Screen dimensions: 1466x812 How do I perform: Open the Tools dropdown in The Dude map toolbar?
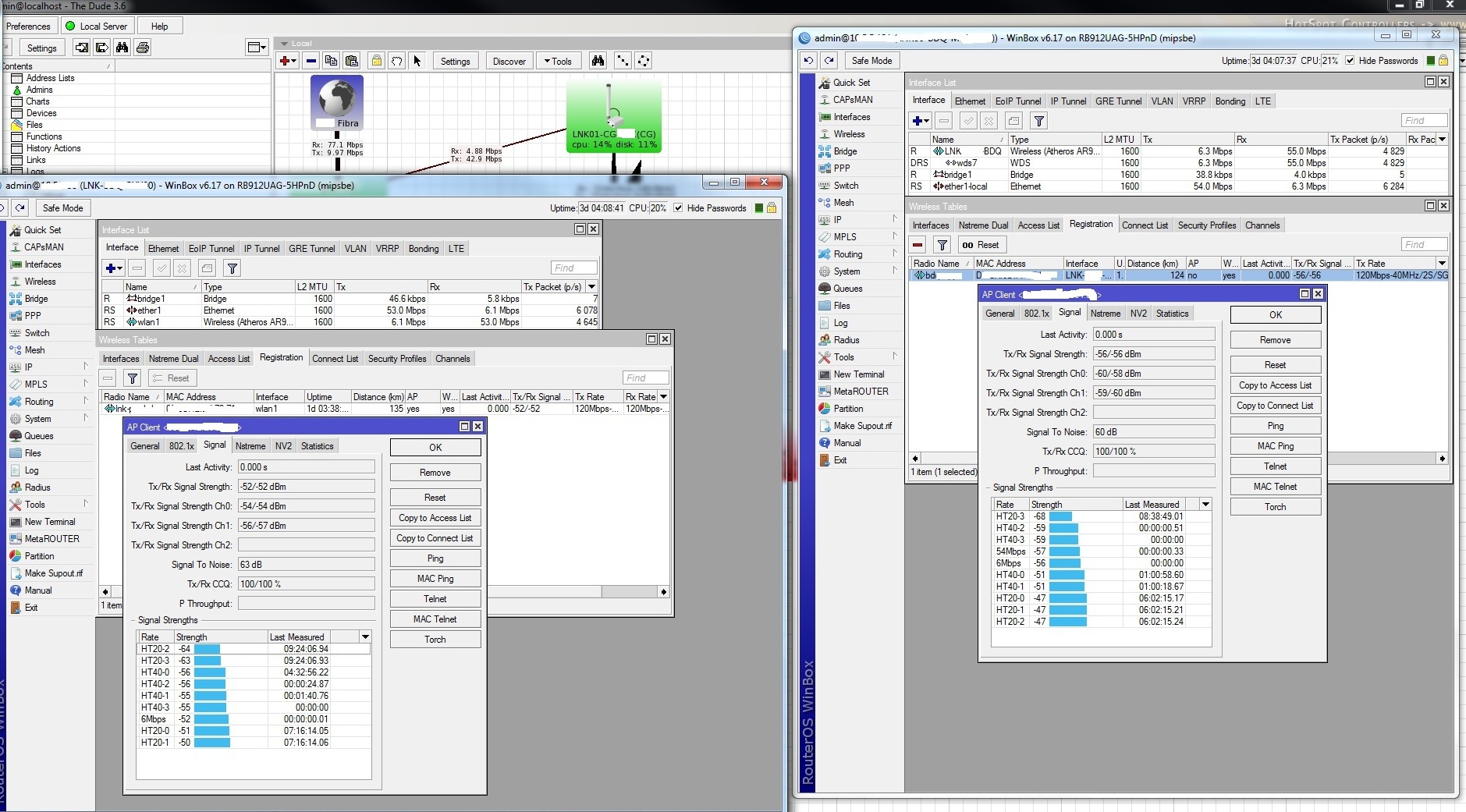(558, 61)
